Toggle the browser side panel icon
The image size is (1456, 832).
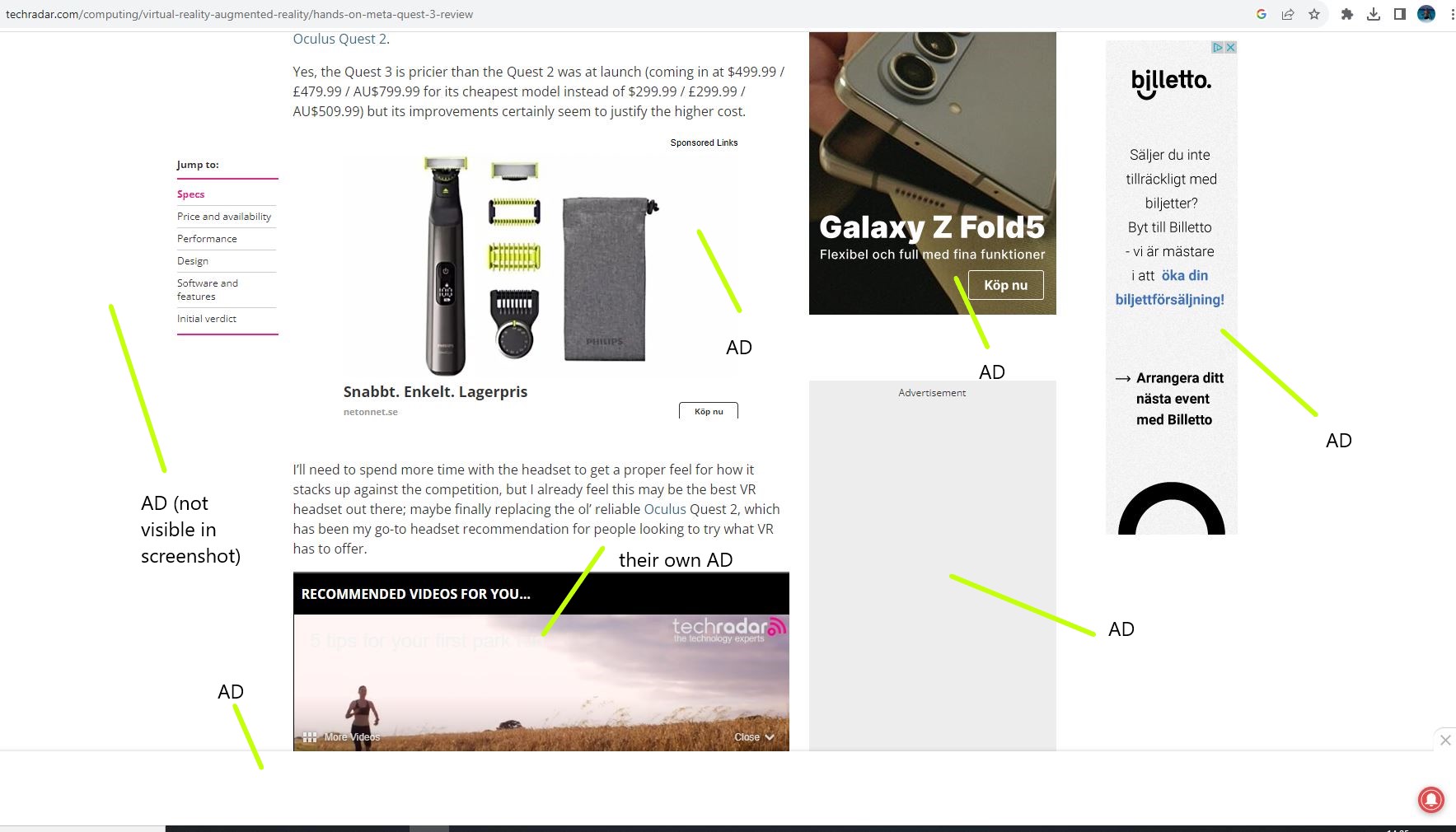[x=1399, y=14]
